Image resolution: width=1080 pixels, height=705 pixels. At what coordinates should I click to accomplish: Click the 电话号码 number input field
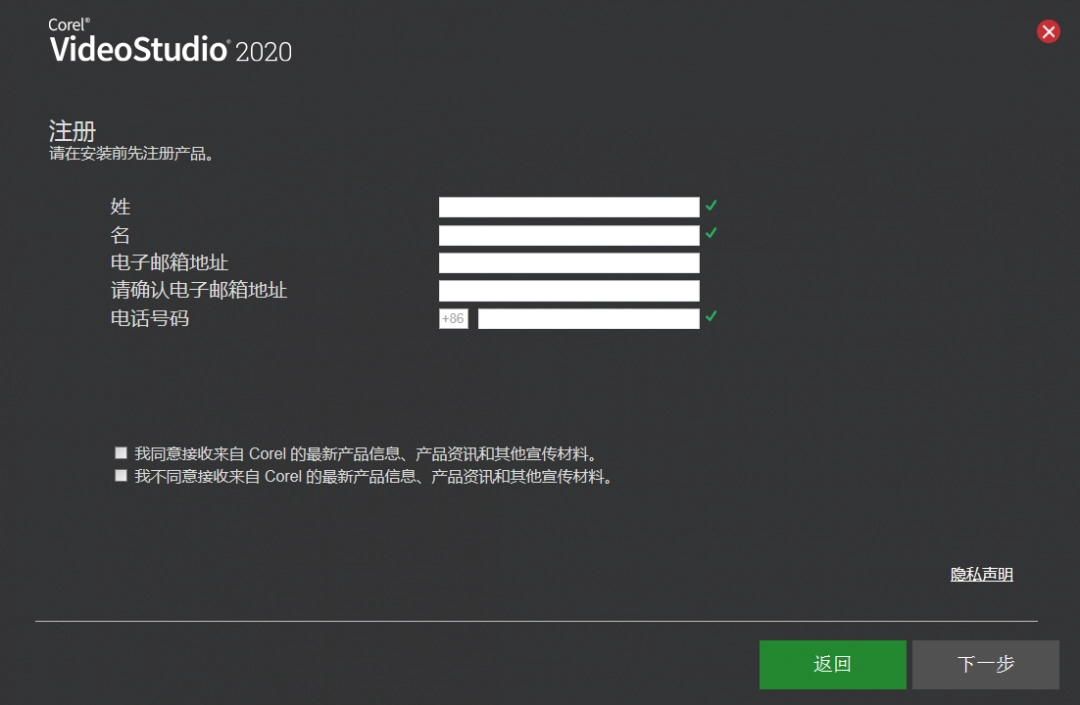tap(588, 319)
